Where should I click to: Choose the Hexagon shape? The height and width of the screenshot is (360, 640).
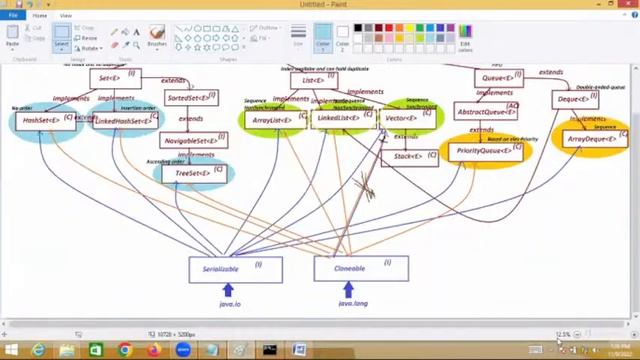207,38
